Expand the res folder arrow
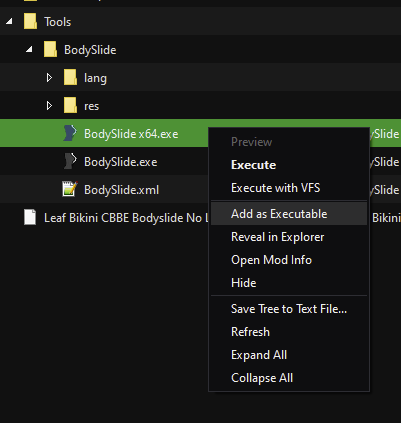 point(49,106)
